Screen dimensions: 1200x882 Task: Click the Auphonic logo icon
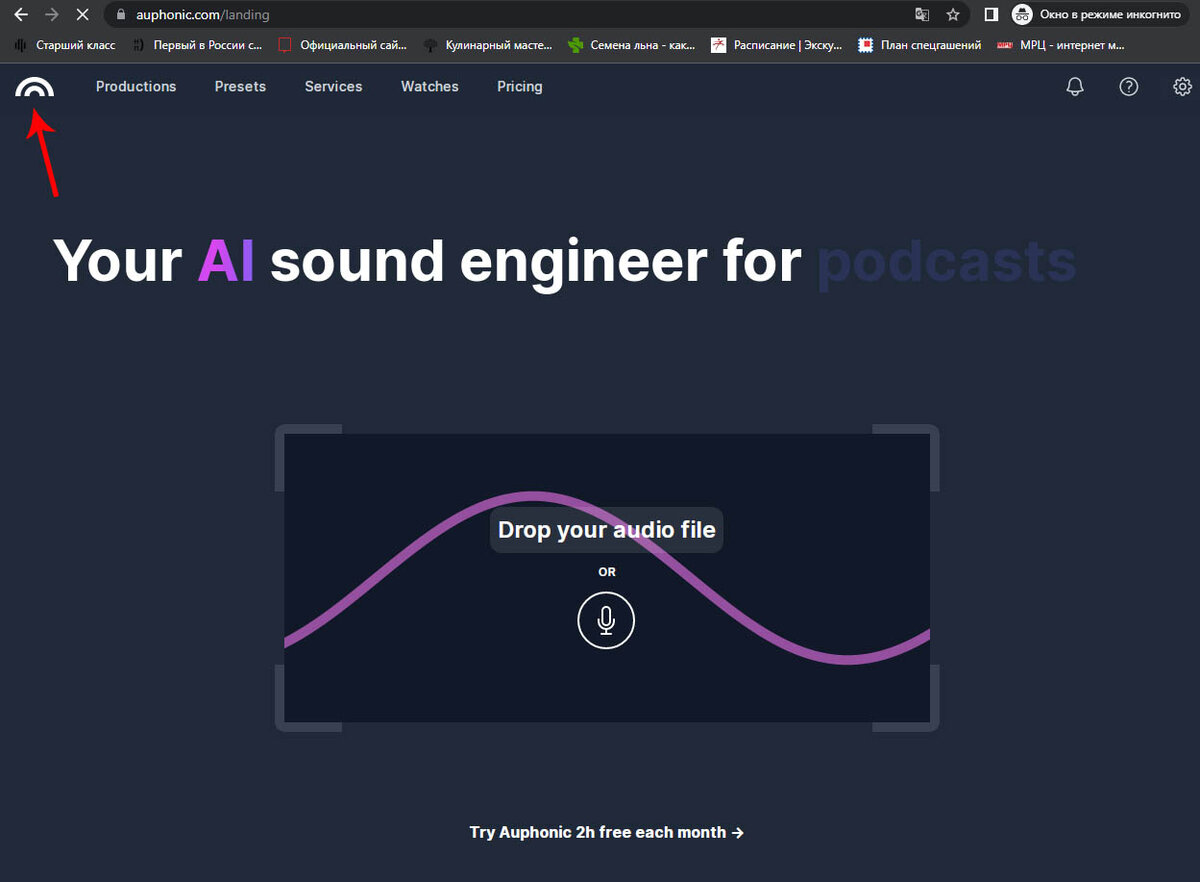tap(35, 87)
